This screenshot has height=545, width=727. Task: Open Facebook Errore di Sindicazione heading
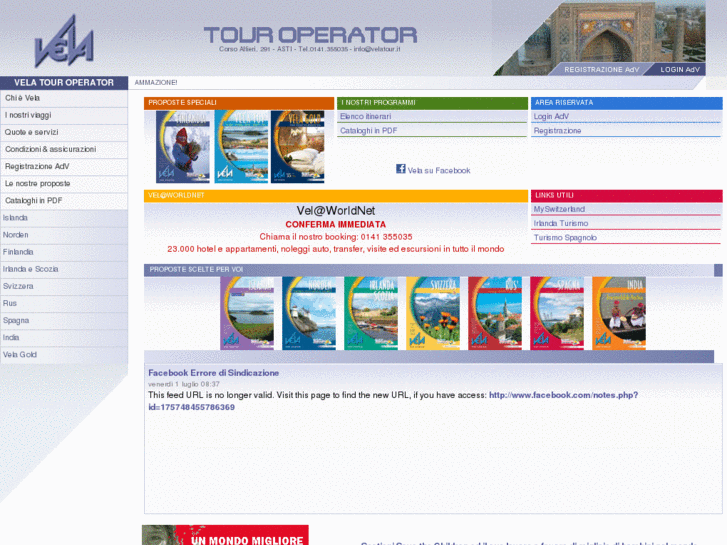(x=213, y=373)
